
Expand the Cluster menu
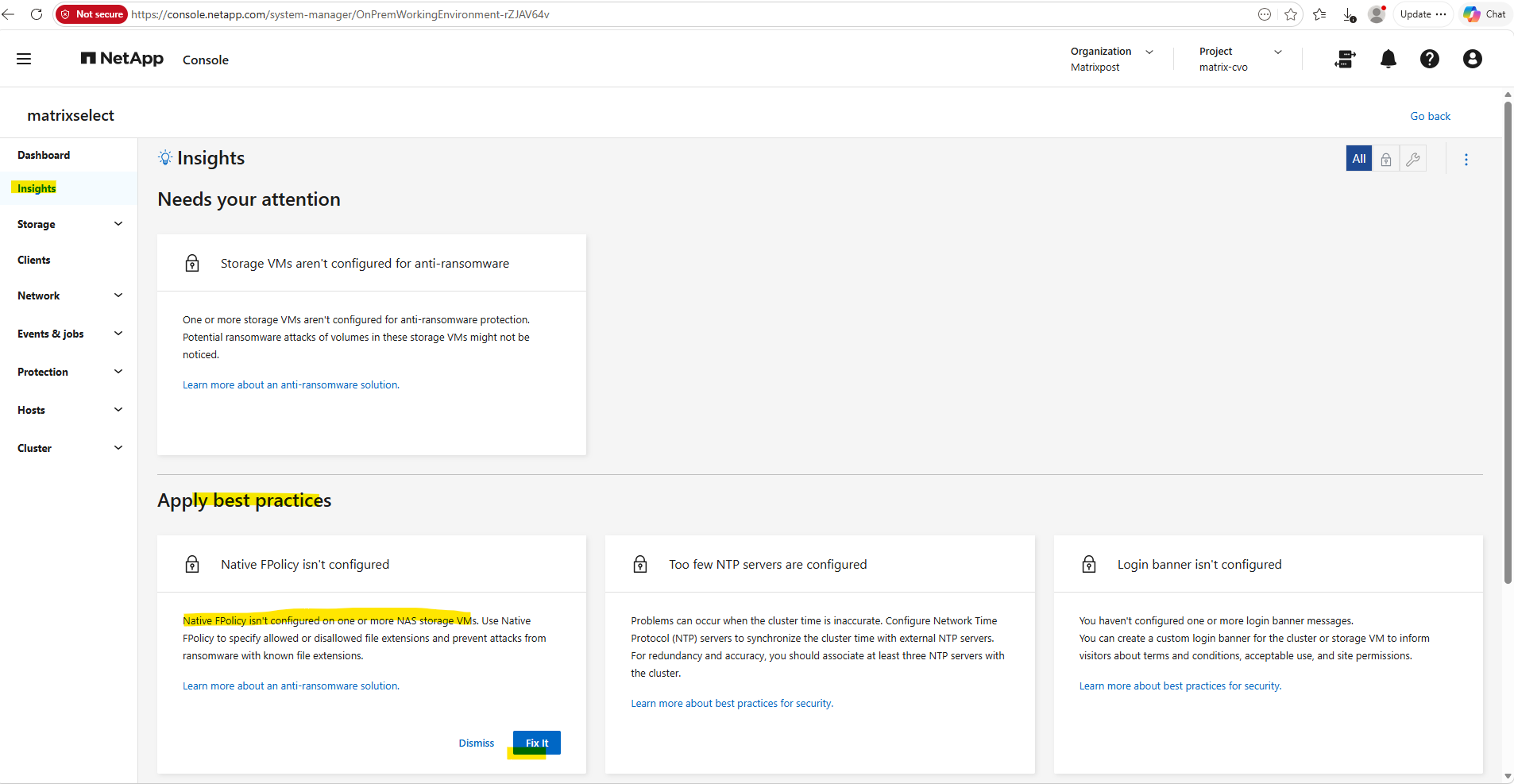(69, 448)
